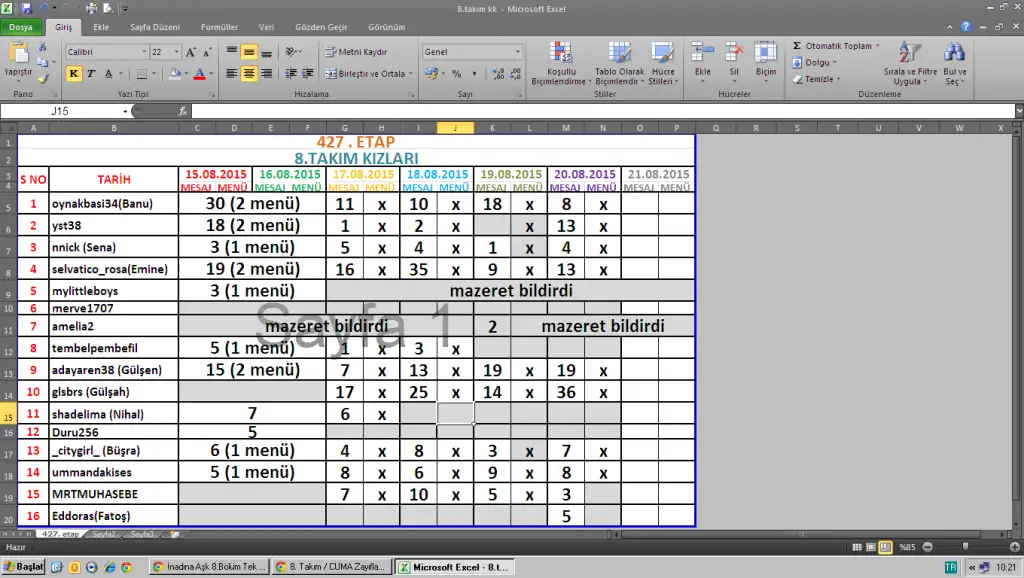Click the Otomatik Toplam sigma icon
This screenshot has width=1024, height=578.
coord(797,46)
